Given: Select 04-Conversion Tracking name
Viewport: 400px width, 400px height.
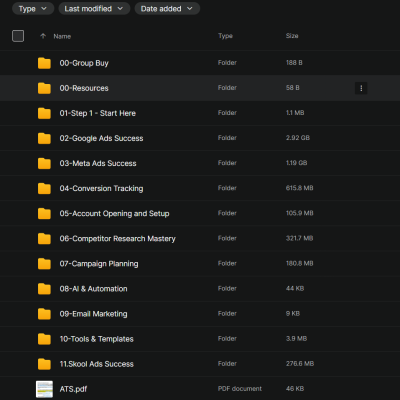Looking at the screenshot, I should coord(101,188).
